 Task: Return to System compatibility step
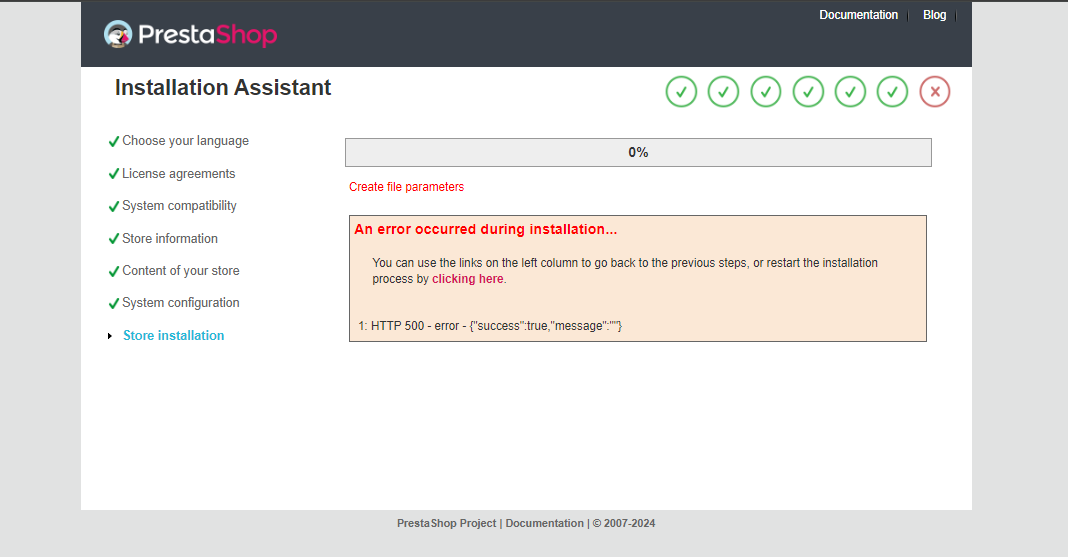pyautogui.click(x=179, y=206)
